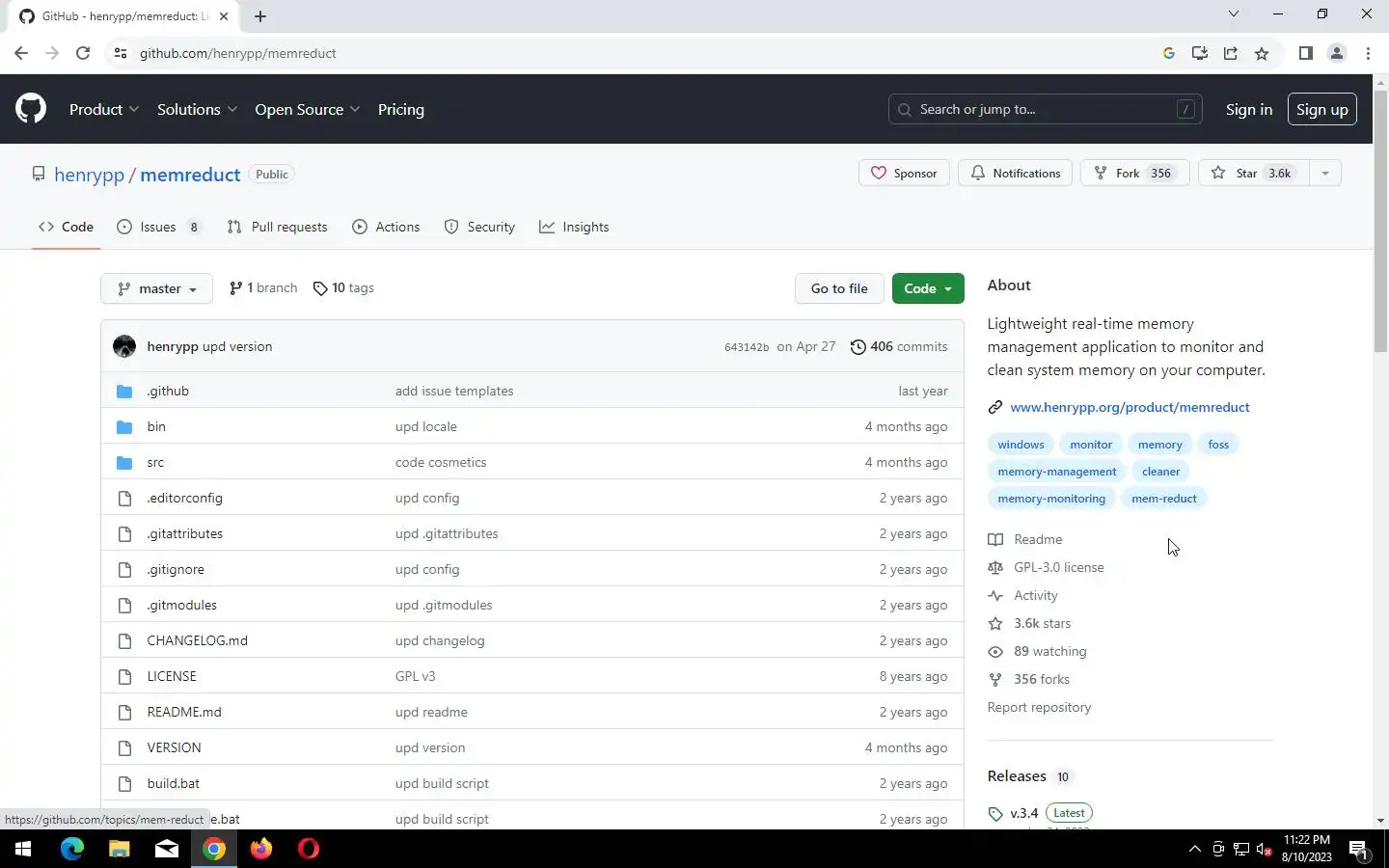Click the browser back arrow

[x=21, y=53]
